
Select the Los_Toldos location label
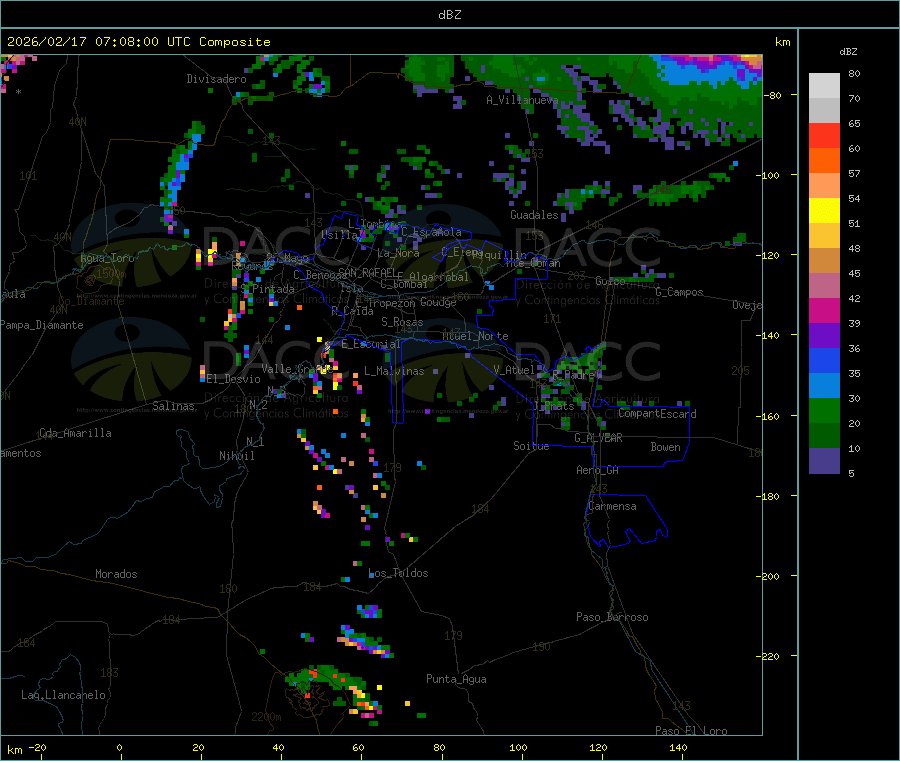[x=398, y=573]
